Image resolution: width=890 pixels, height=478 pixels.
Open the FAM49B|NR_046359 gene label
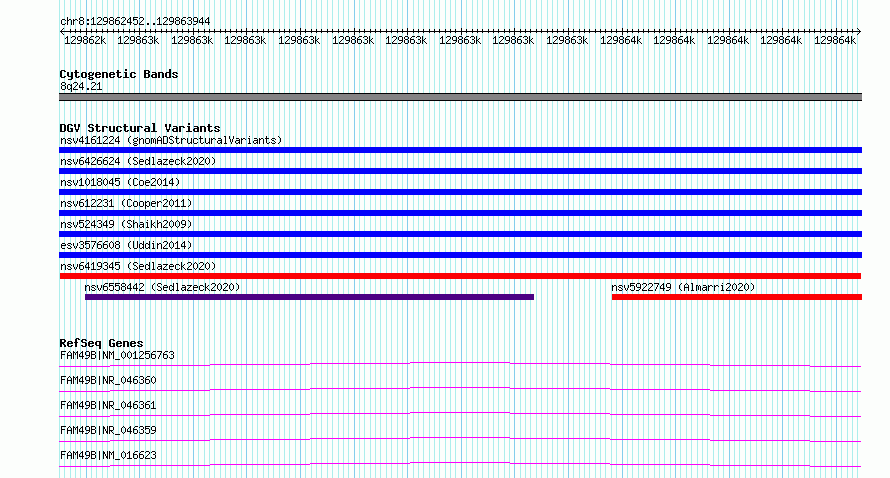click(108, 430)
